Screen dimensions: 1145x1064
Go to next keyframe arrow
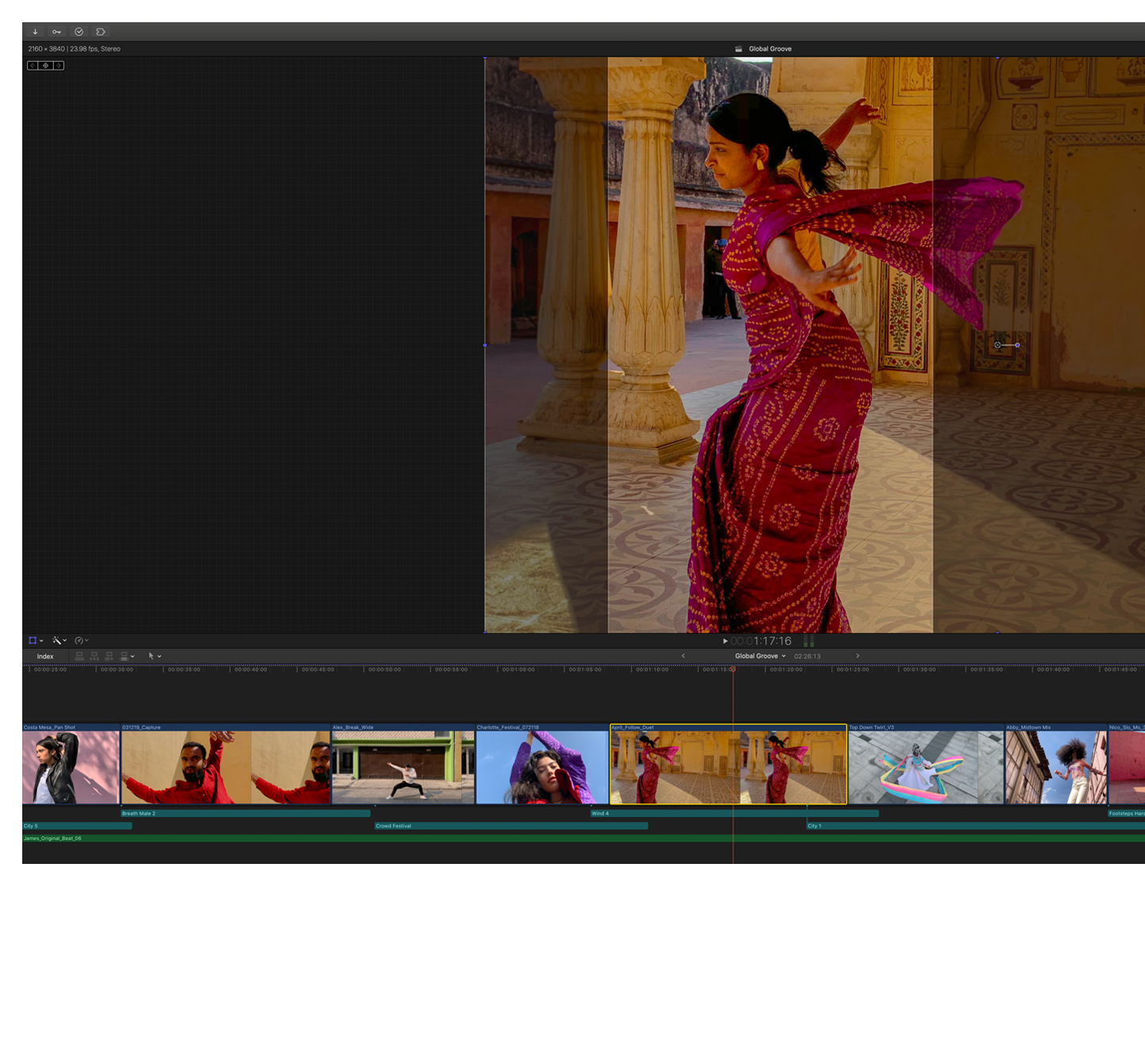59,65
